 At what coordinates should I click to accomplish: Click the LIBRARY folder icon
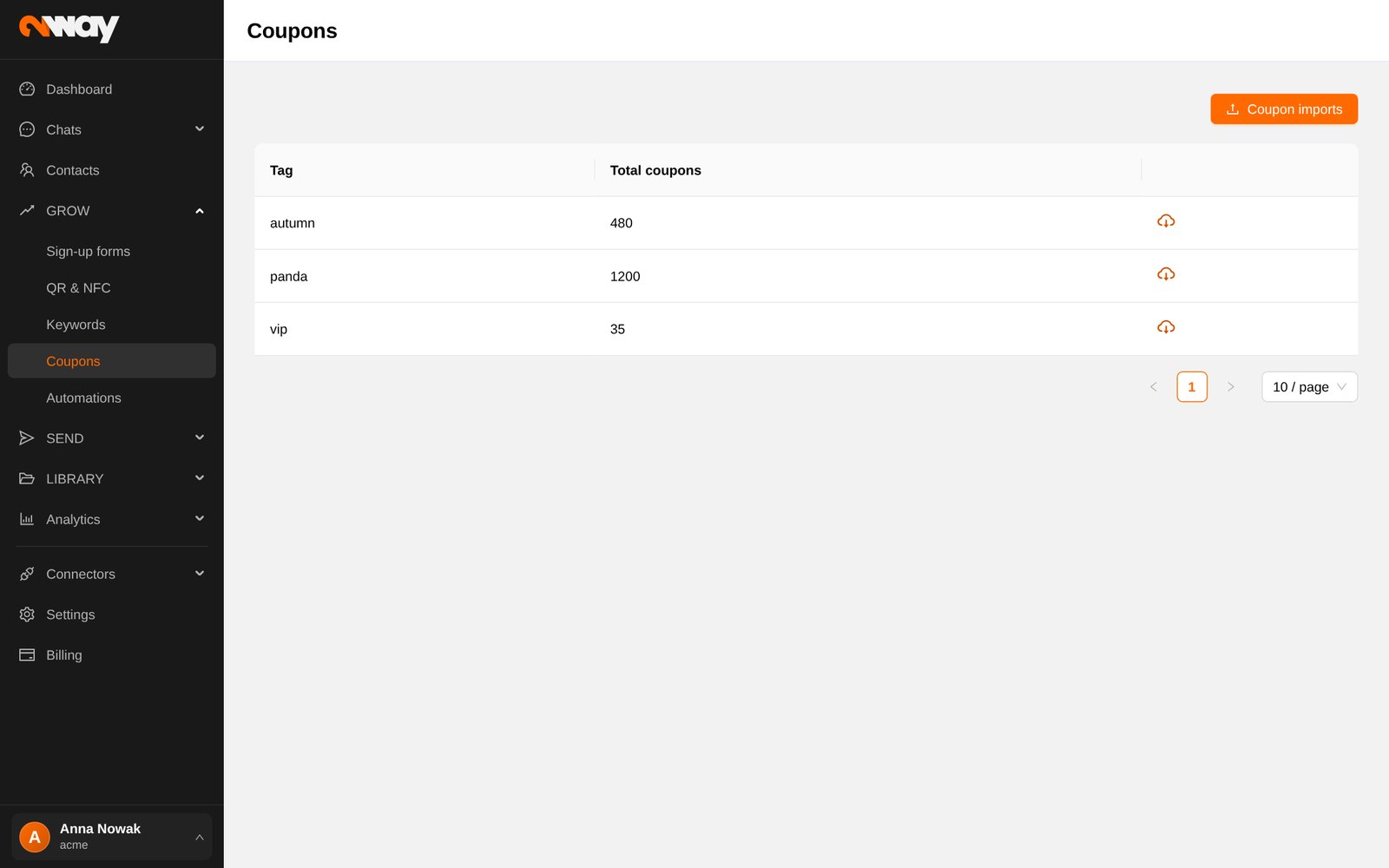click(27, 479)
